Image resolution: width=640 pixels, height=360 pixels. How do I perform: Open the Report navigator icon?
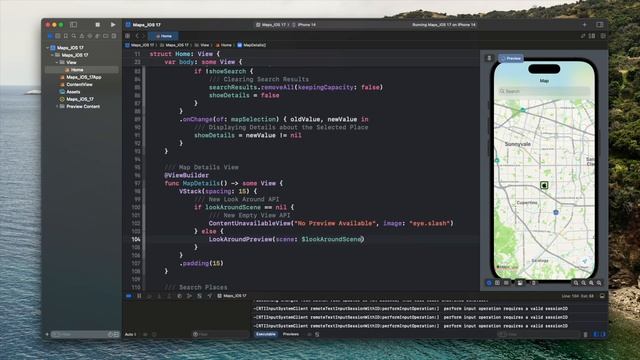click(x=114, y=36)
